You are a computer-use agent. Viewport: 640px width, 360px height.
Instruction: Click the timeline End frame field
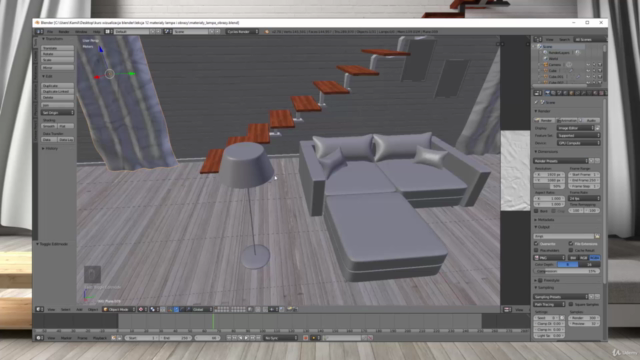(176, 338)
